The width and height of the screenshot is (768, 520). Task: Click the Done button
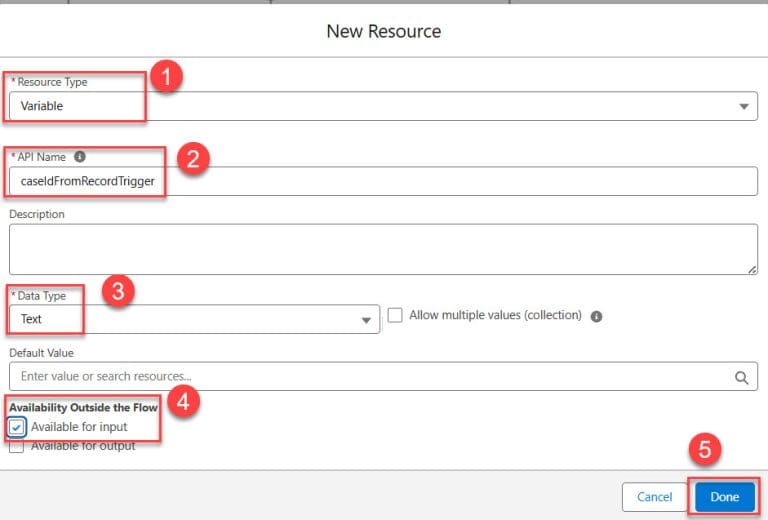point(724,497)
